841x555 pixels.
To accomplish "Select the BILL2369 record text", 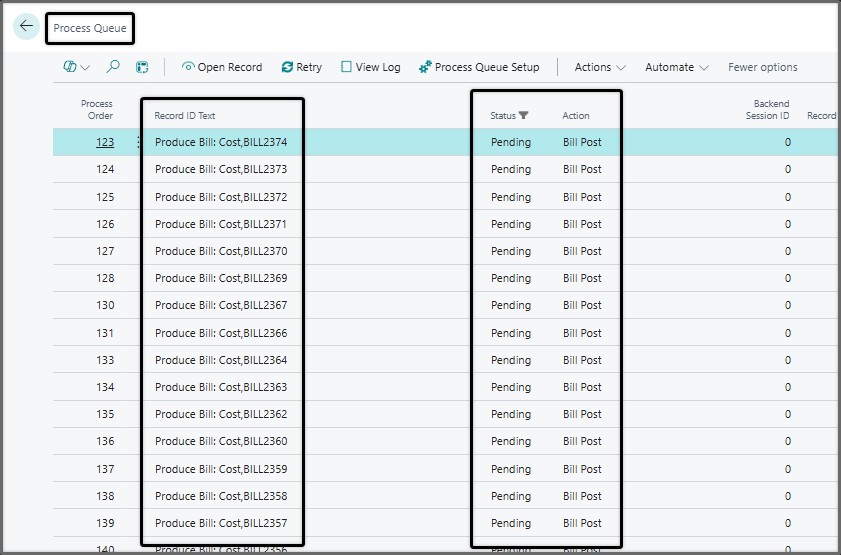I will [221, 278].
